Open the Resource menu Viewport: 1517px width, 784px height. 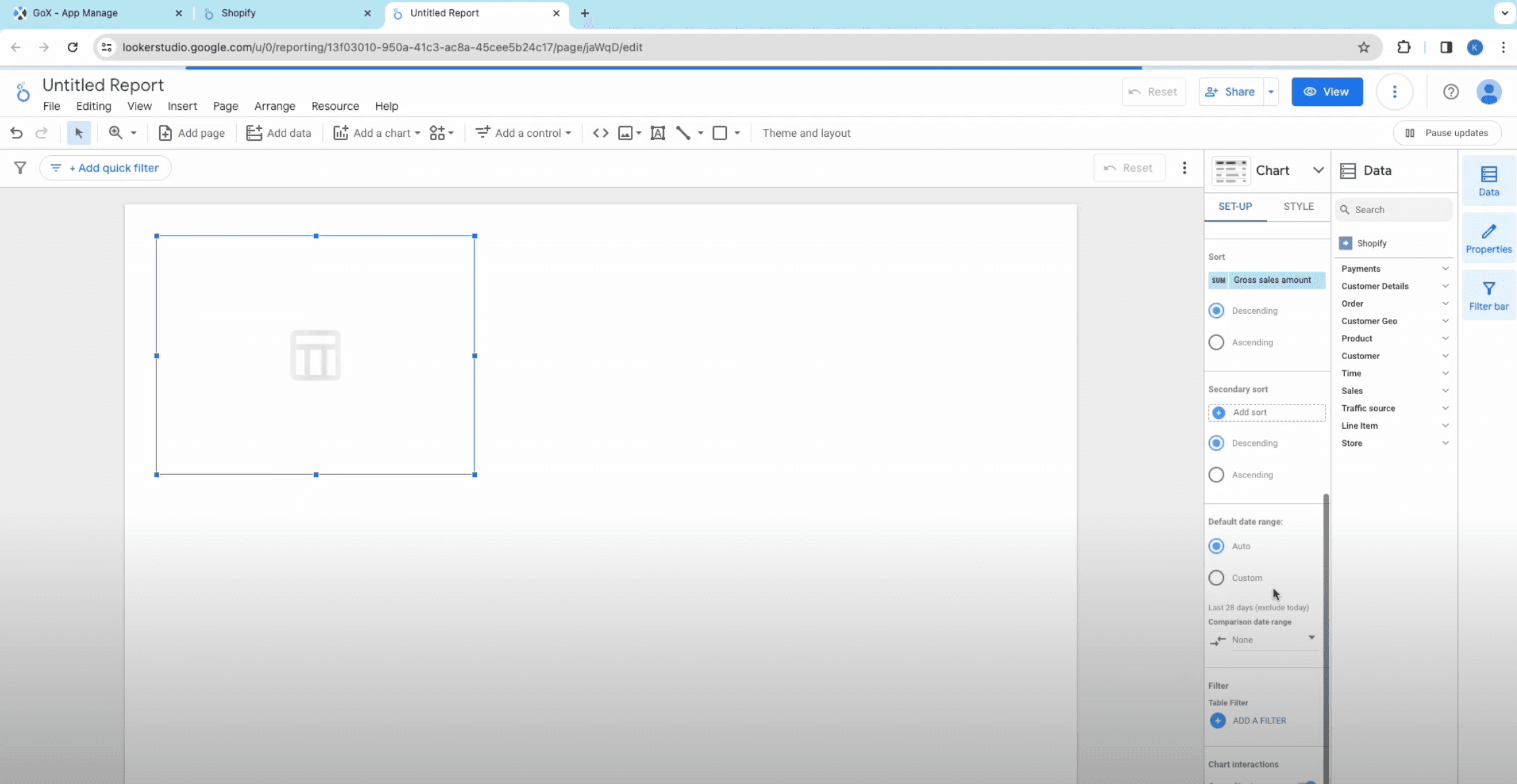[x=335, y=106]
